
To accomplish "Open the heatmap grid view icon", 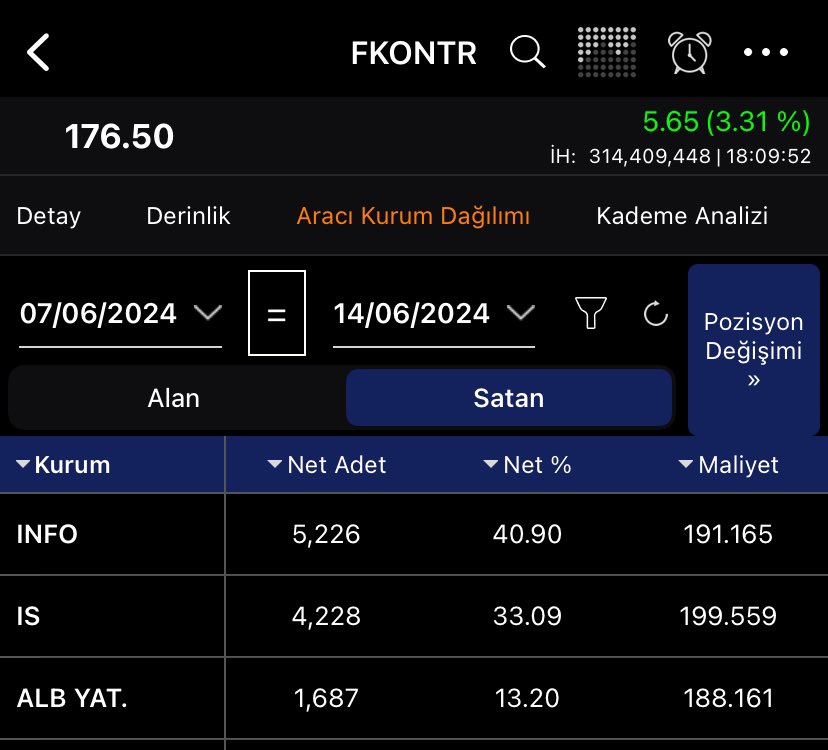I will click(x=607, y=52).
